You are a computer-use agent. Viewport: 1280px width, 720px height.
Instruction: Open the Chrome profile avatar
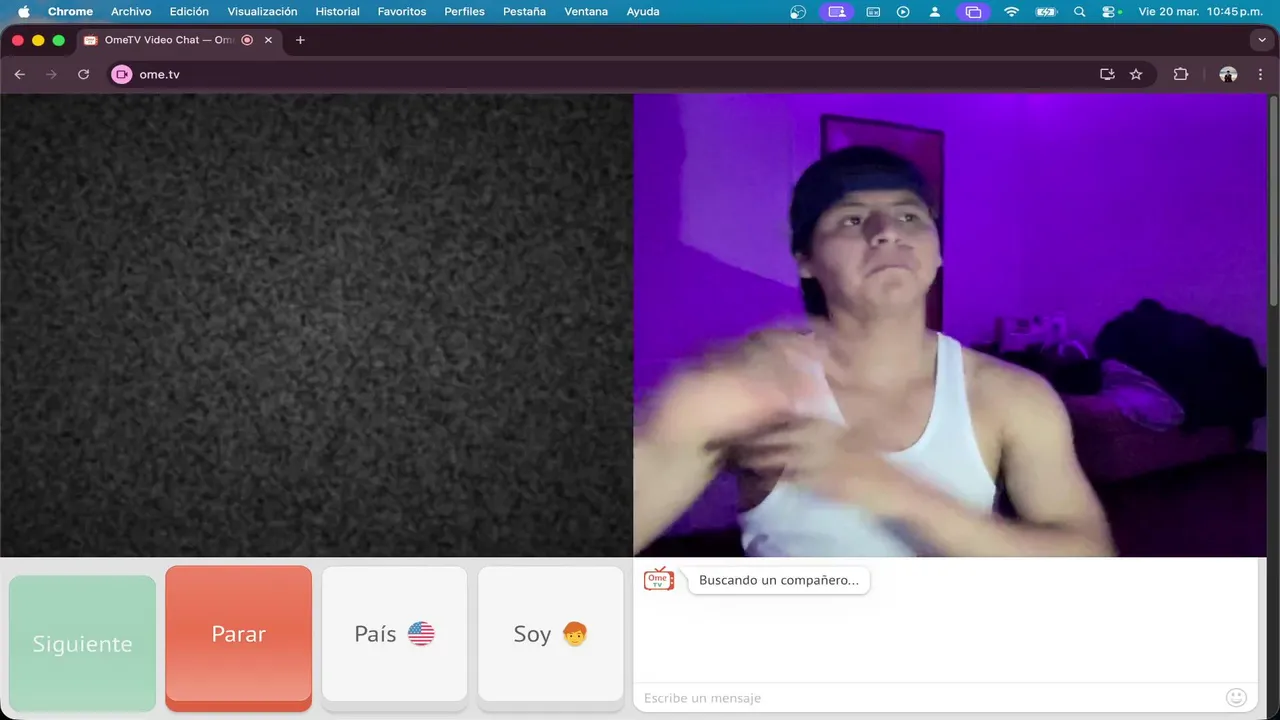(1228, 74)
